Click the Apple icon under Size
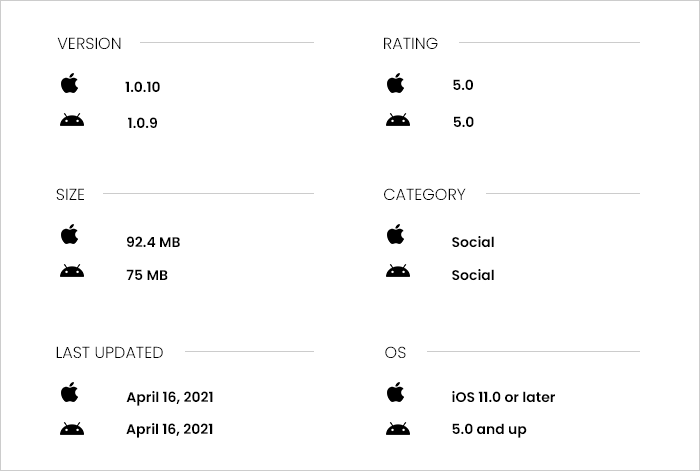The height and width of the screenshot is (471, 700). click(x=70, y=234)
